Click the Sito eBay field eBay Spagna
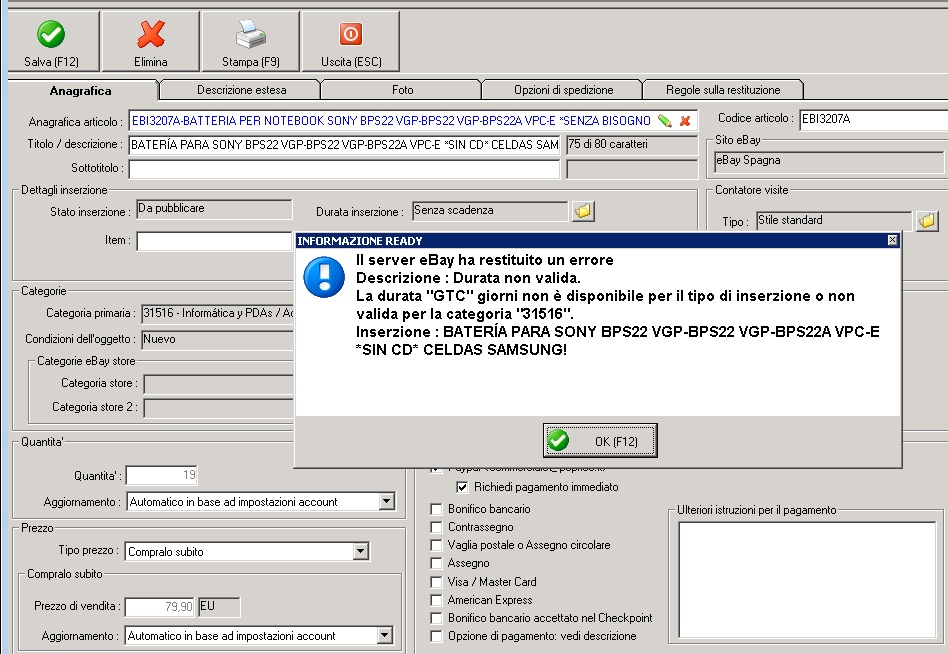The width and height of the screenshot is (948, 654). pos(828,161)
